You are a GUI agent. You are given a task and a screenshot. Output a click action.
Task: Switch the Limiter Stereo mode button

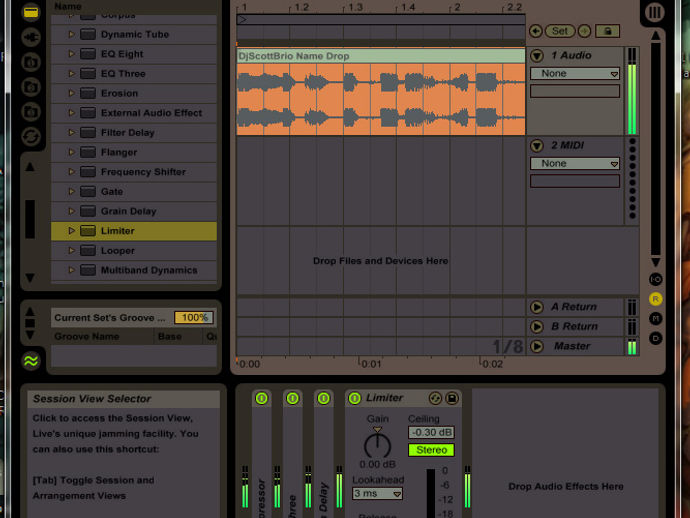(431, 450)
